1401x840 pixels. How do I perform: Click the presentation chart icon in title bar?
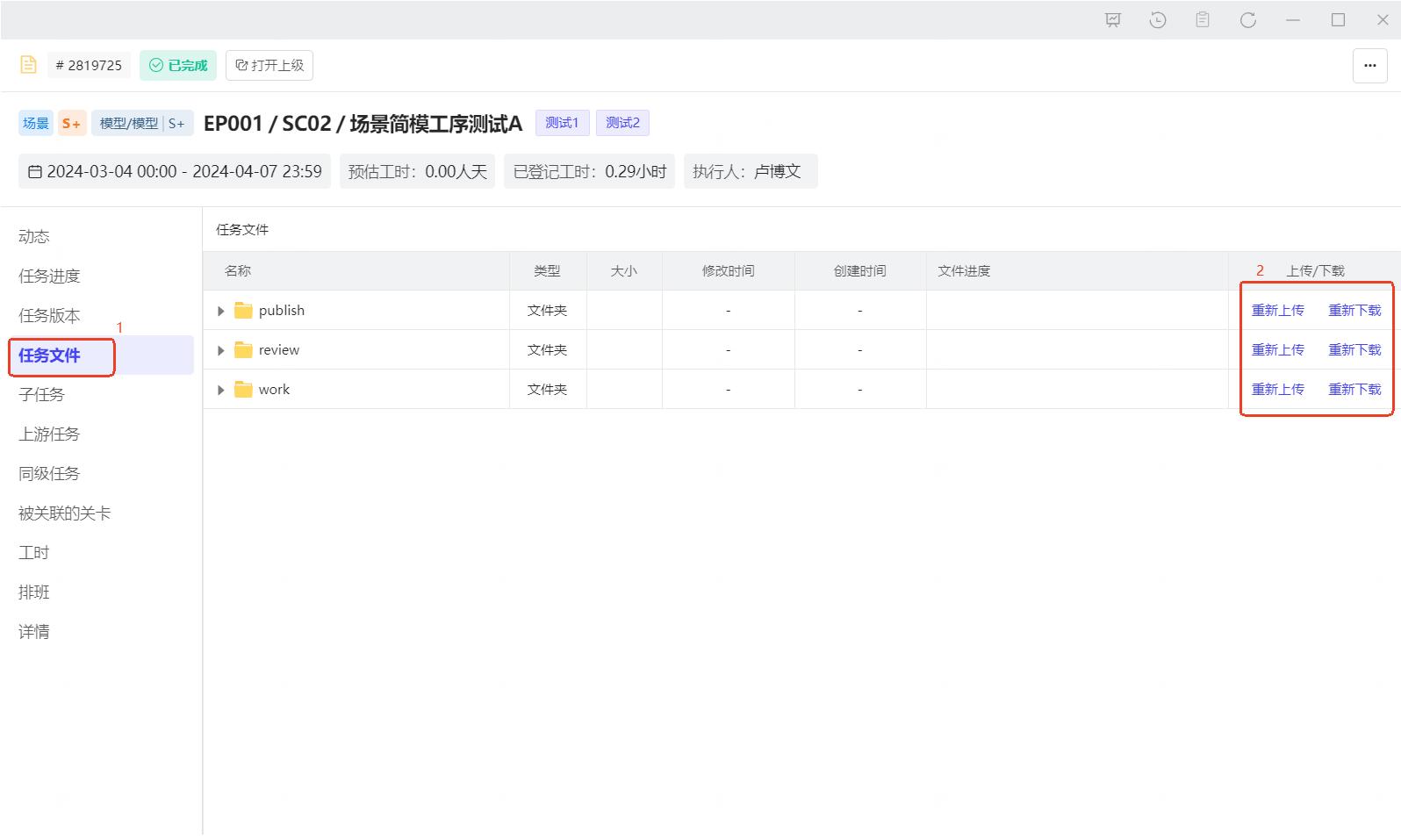[x=1113, y=20]
